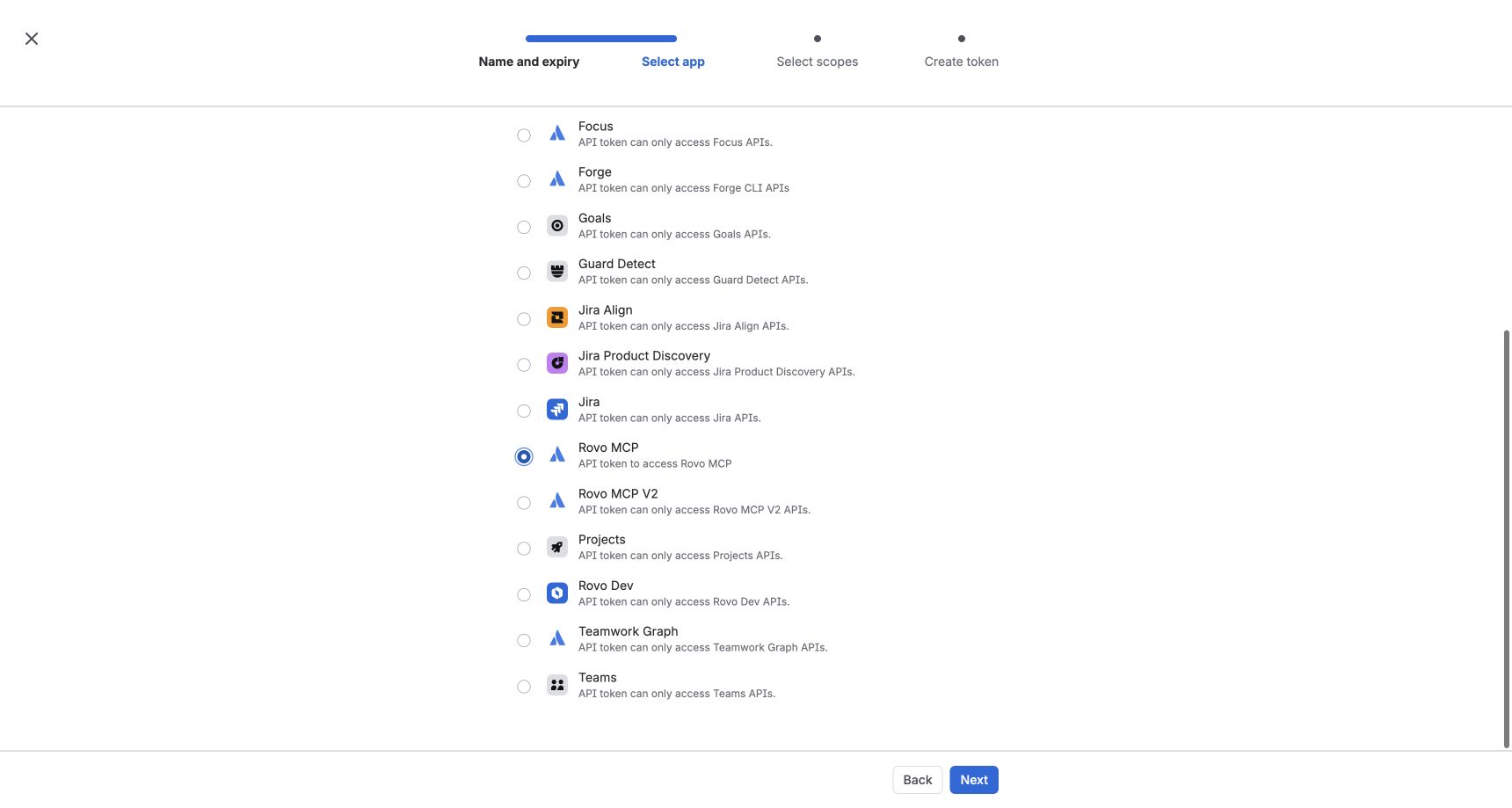
Task: Click the Rovo MCP V2 icon
Action: click(557, 501)
